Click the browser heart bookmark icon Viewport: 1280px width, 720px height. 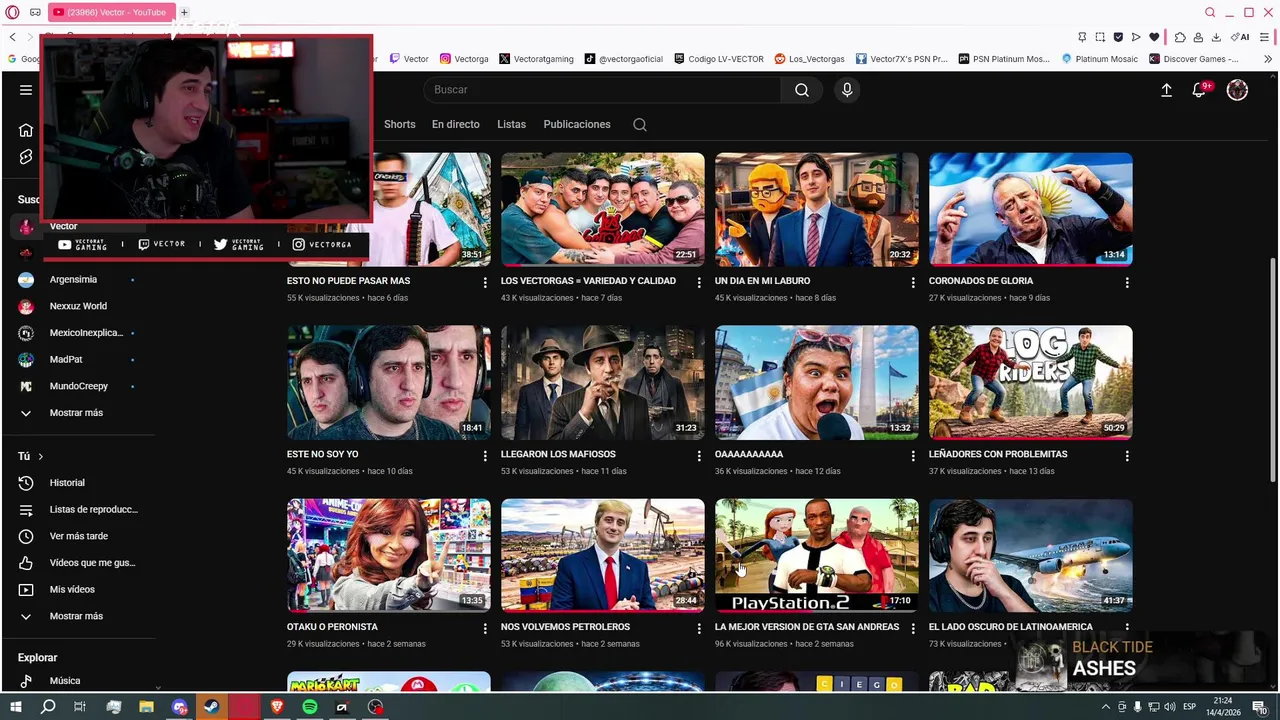pyautogui.click(x=1154, y=37)
